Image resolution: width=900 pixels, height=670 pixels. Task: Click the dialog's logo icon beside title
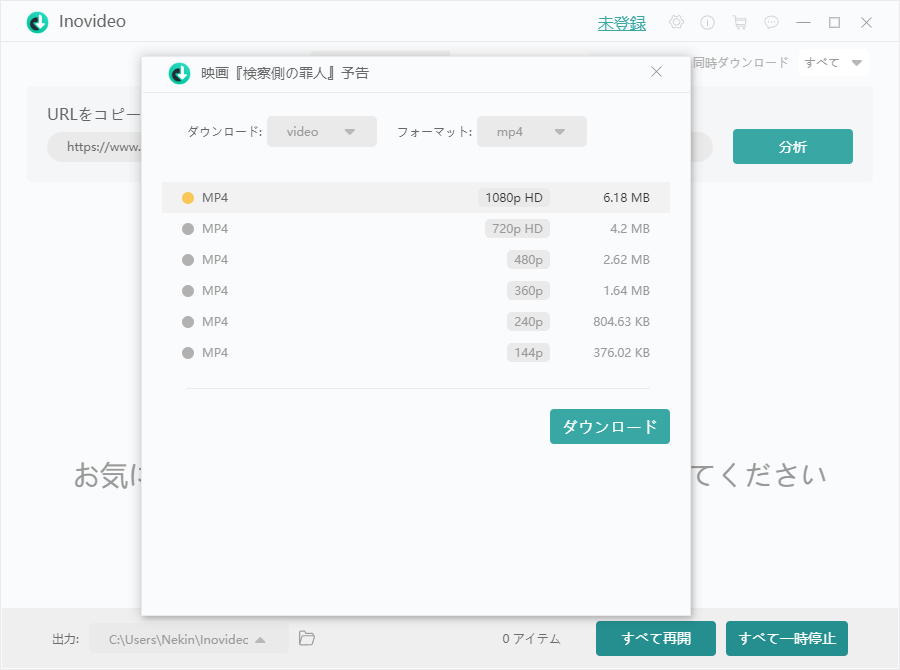tap(179, 73)
